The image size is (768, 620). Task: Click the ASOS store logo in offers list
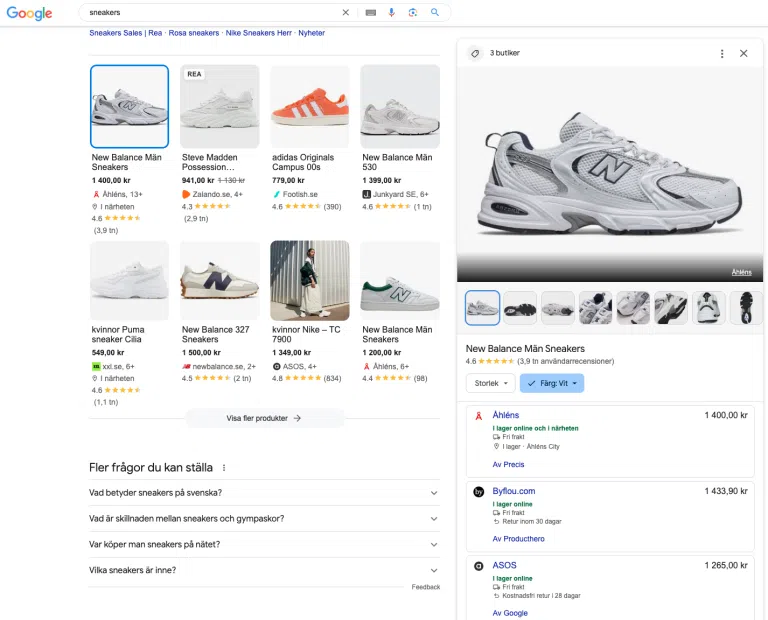coord(479,566)
